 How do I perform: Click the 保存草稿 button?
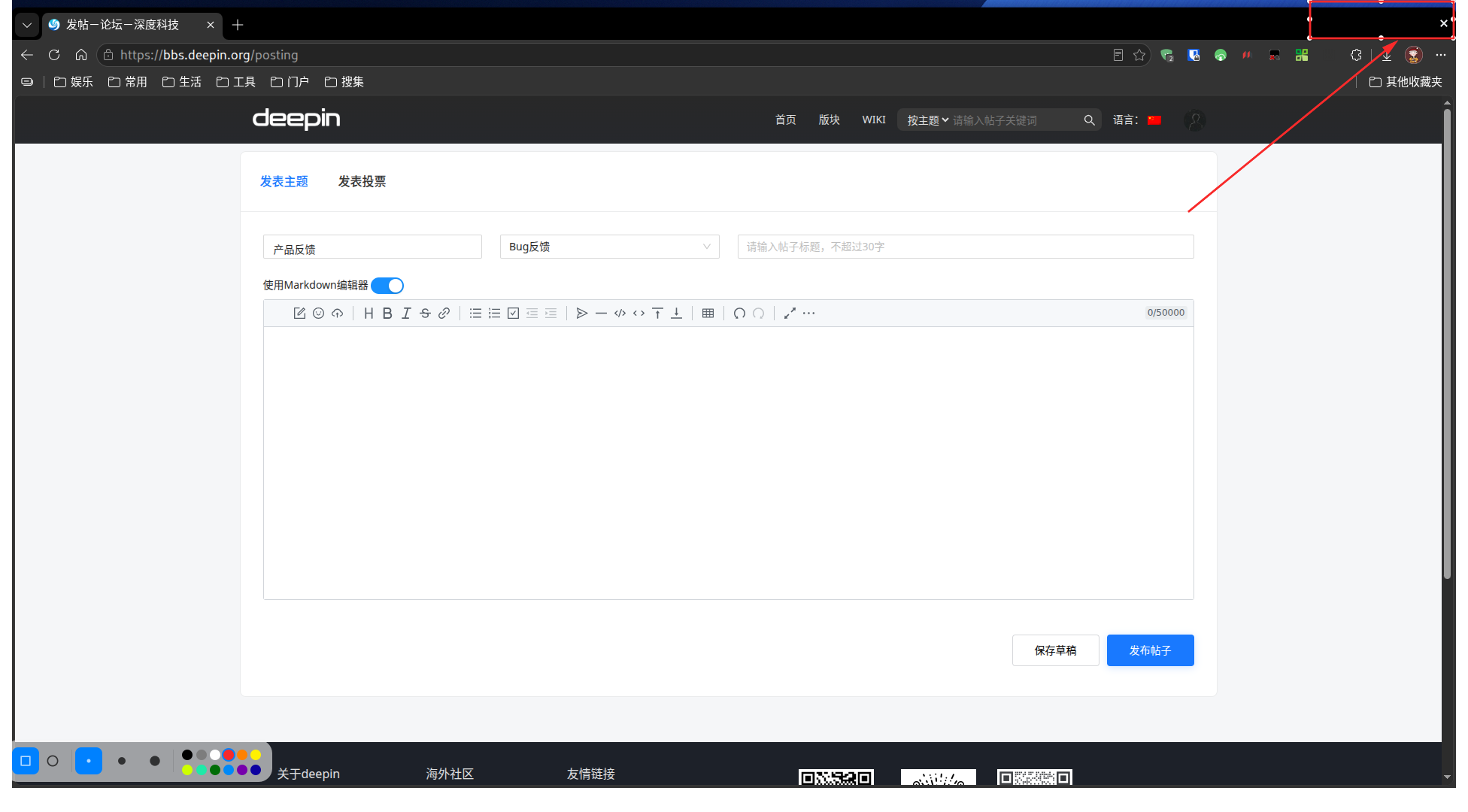pyautogui.click(x=1055, y=650)
